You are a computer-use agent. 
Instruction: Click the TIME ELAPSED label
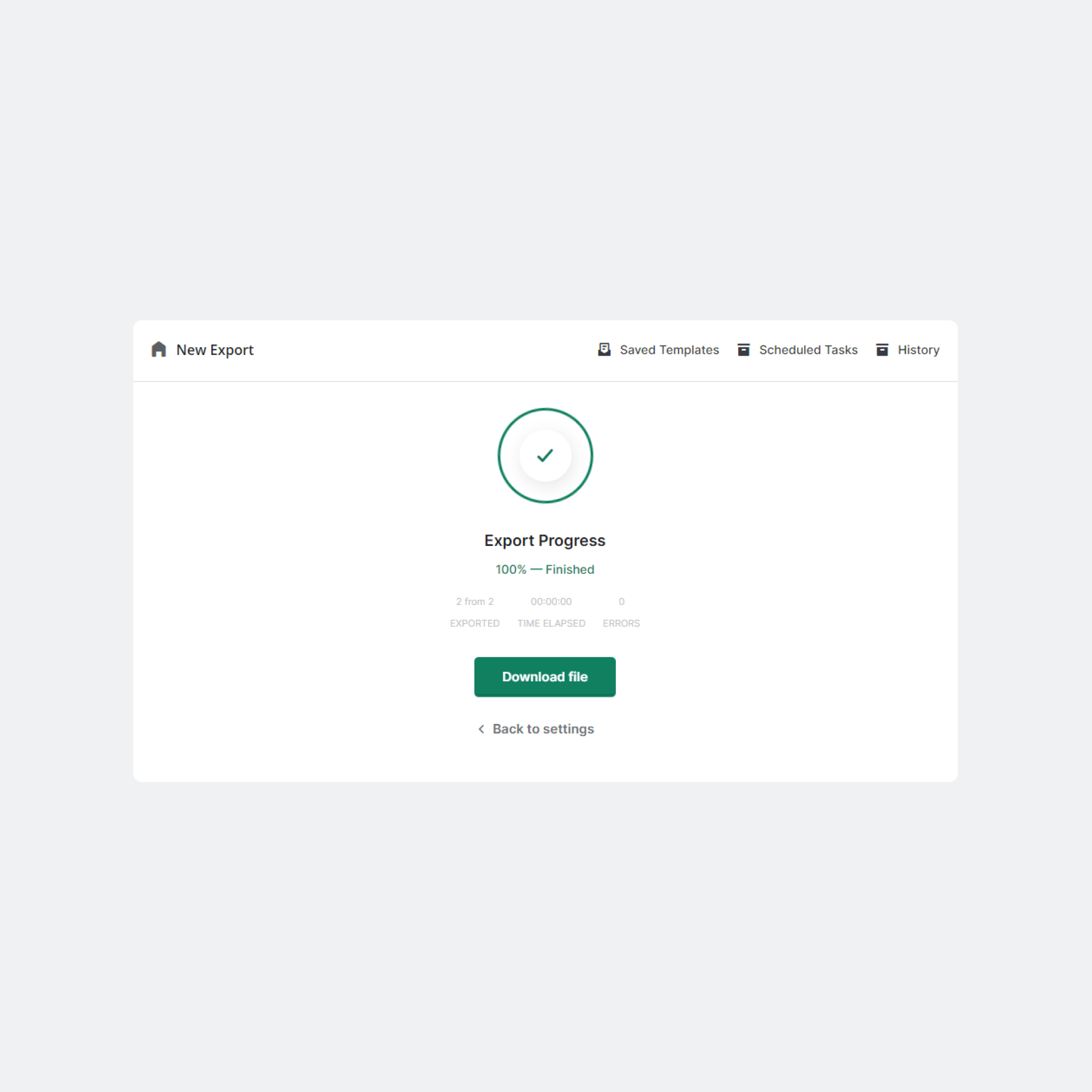point(551,624)
